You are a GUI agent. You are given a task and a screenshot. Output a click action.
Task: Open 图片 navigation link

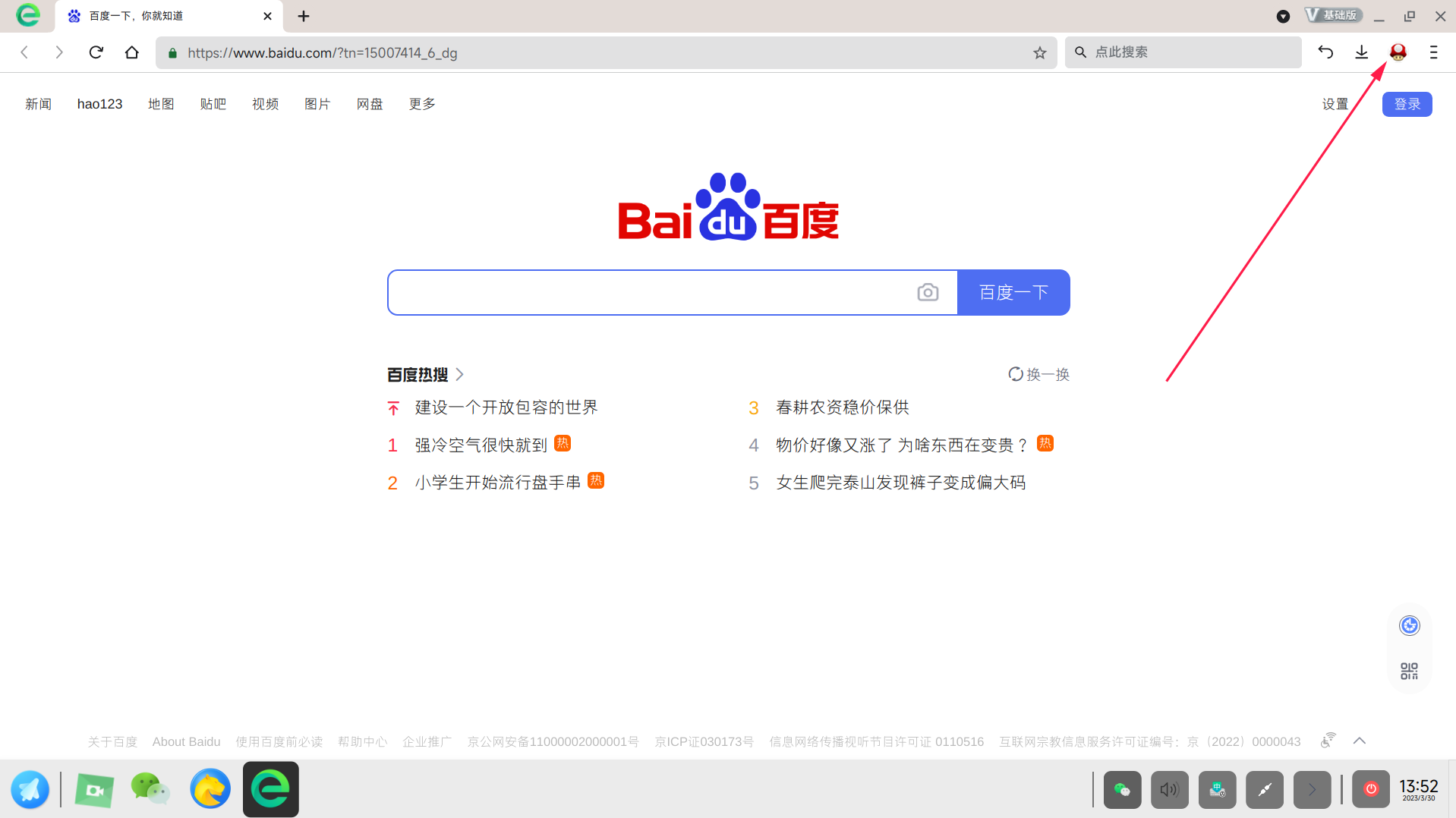(317, 104)
